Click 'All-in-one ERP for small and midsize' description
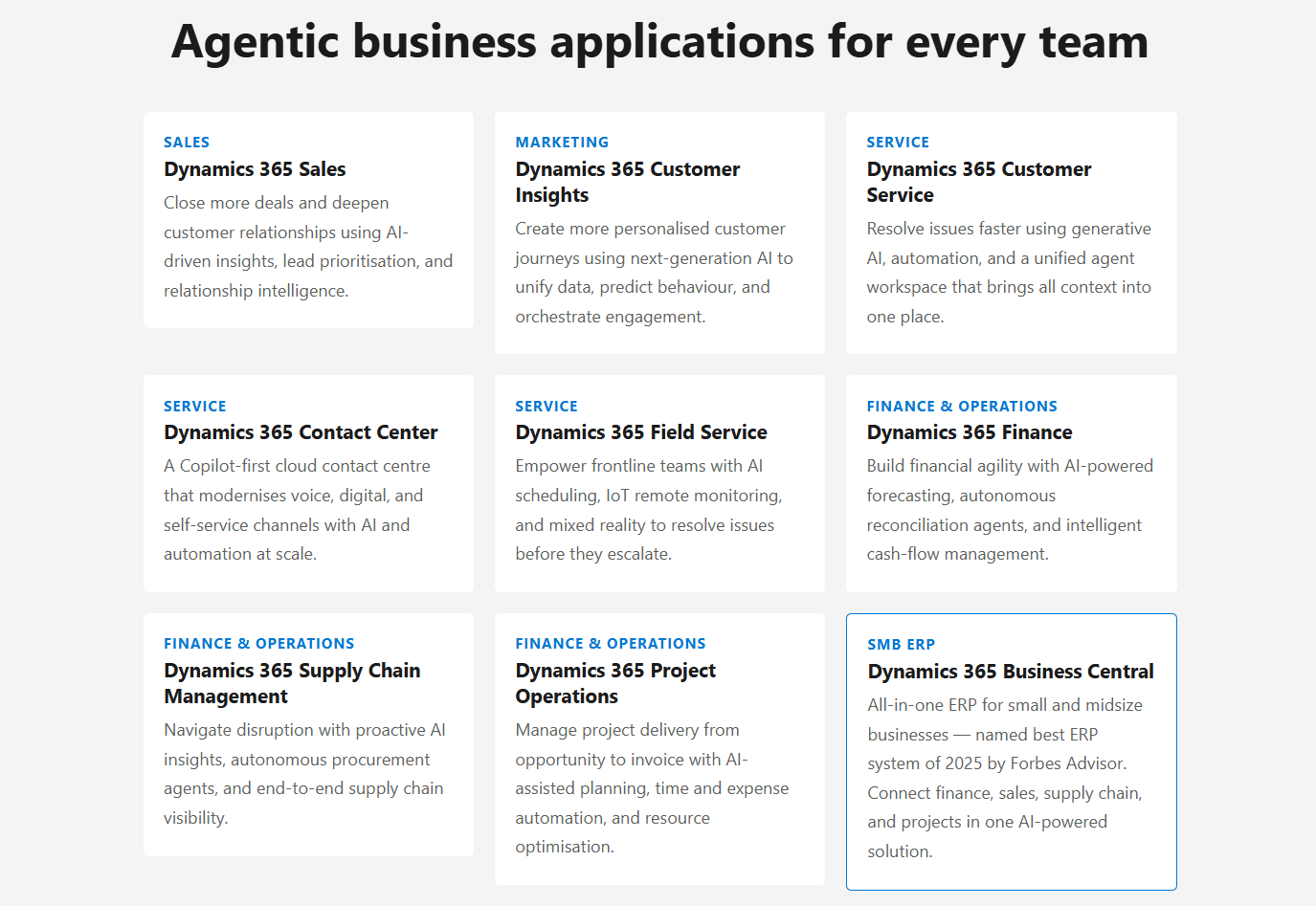 (x=1005, y=778)
